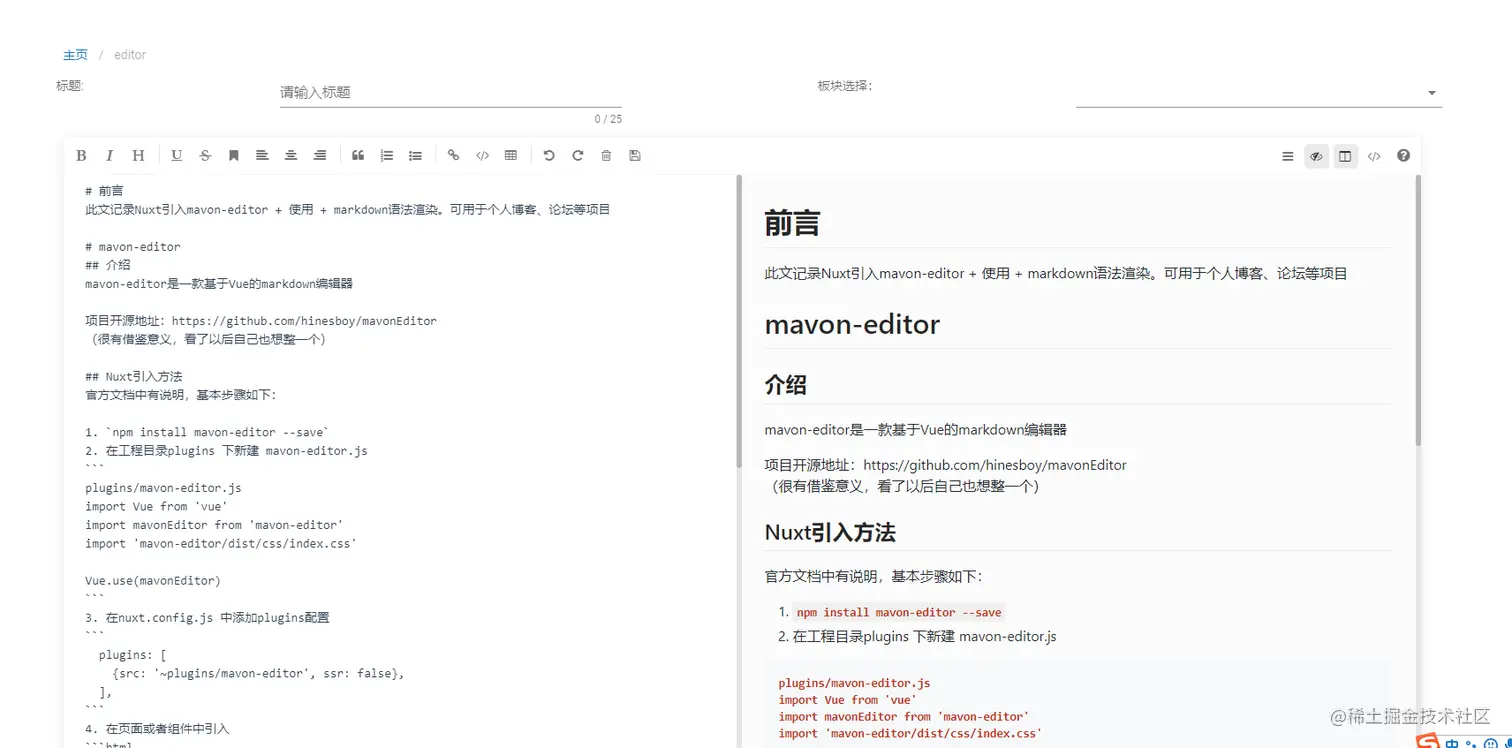This screenshot has width=1512, height=748.
Task: Click the editor breadcrumb item
Action: [x=130, y=55]
